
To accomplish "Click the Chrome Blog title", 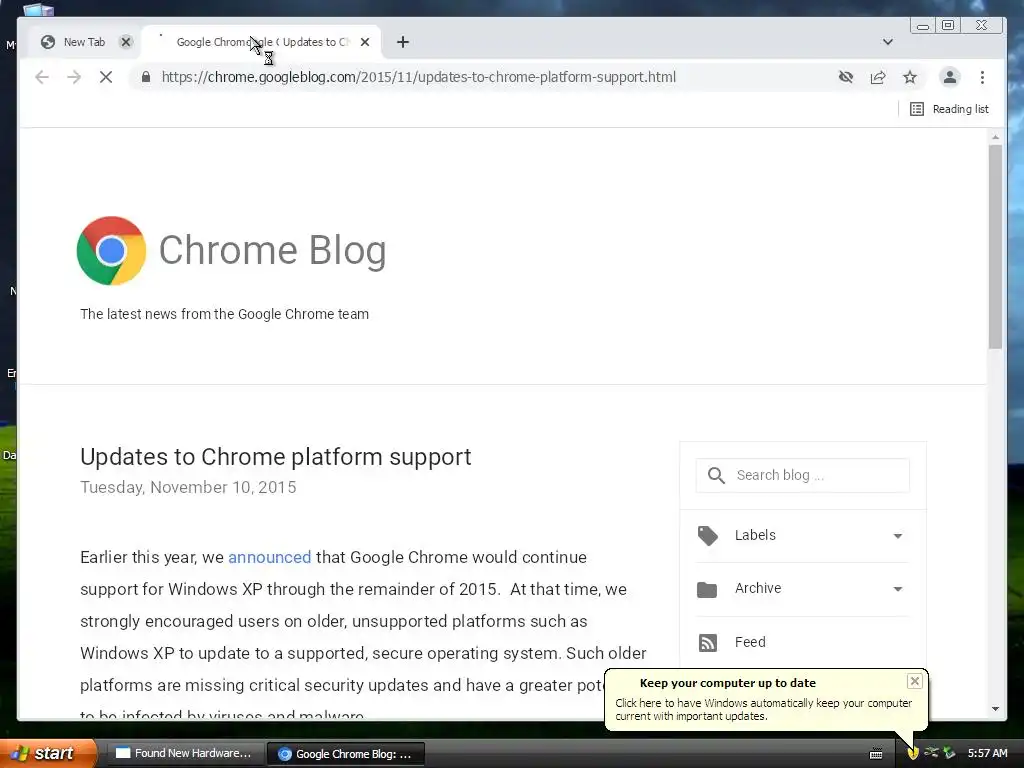I will click(x=272, y=250).
